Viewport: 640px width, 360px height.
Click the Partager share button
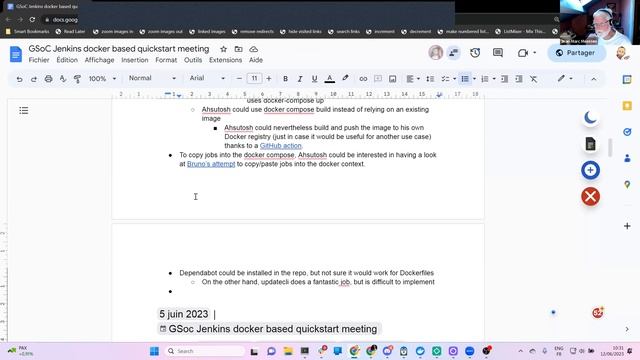[x=576, y=53]
